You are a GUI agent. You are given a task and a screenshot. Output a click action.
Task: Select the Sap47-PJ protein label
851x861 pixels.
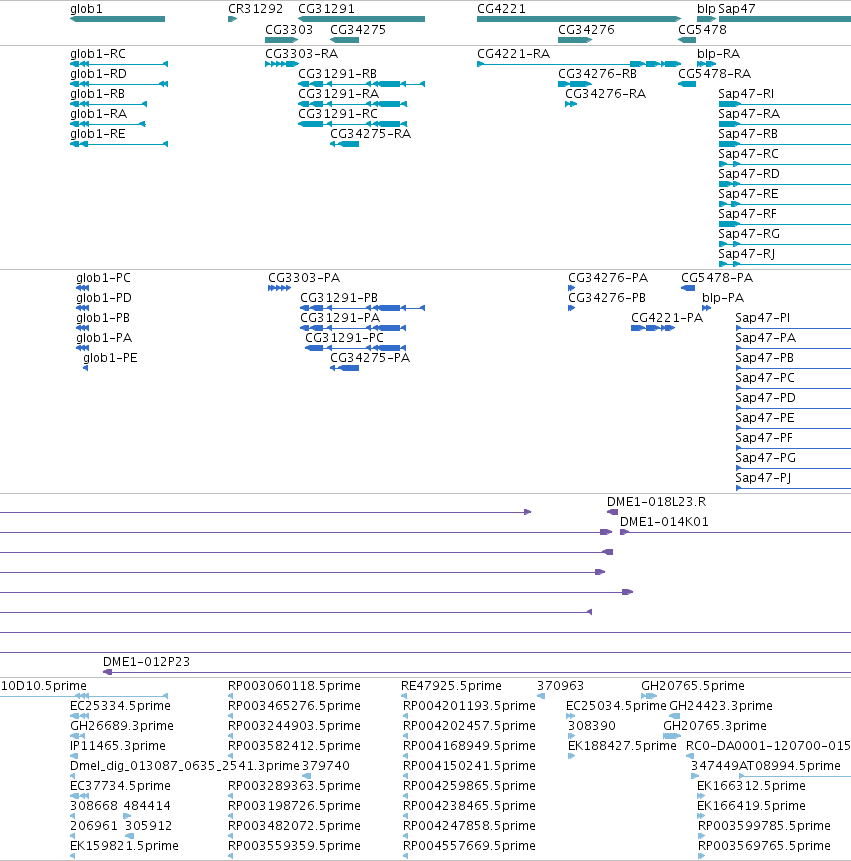(763, 478)
